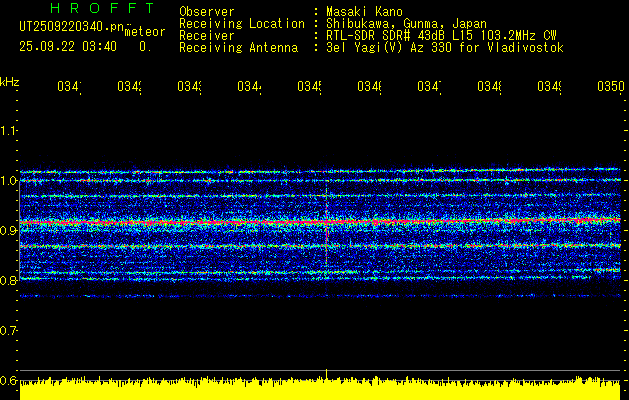This screenshot has height=400, width=629.
Task: Click the 1.1 kHz frequency axis label
Action: [9, 131]
